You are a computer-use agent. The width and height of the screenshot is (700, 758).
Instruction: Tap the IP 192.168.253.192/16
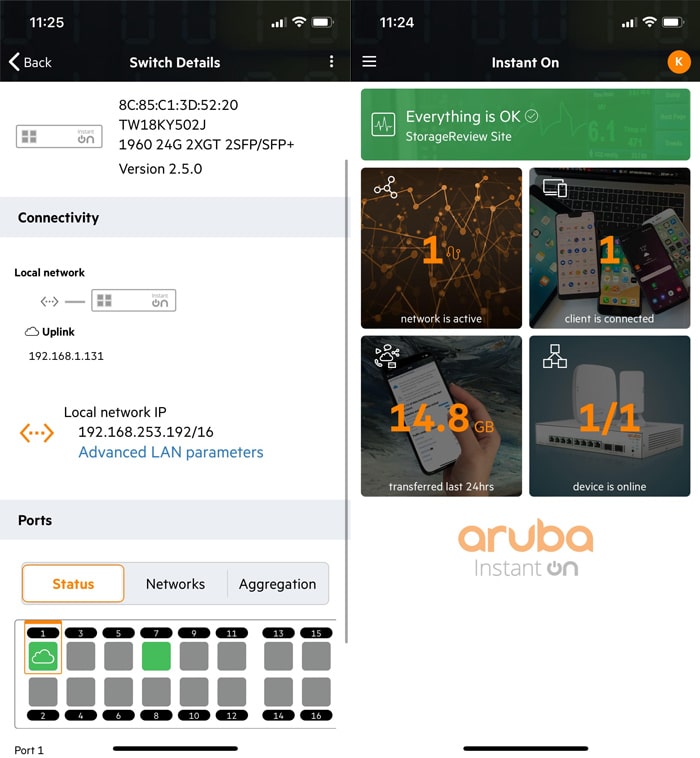pyautogui.click(x=146, y=432)
